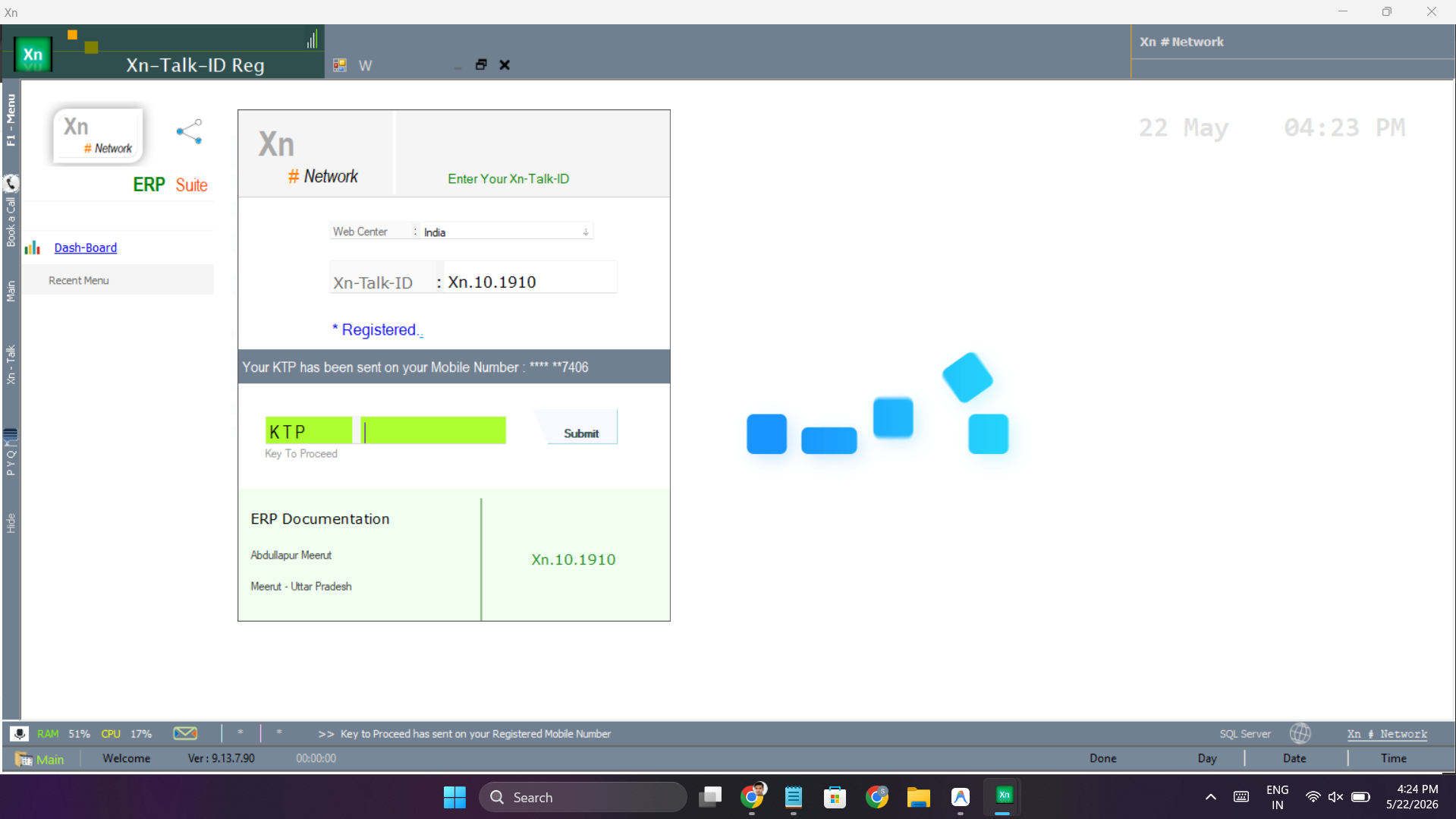1456x819 pixels.
Task: Click the Key To Proceed label
Action: (x=301, y=453)
